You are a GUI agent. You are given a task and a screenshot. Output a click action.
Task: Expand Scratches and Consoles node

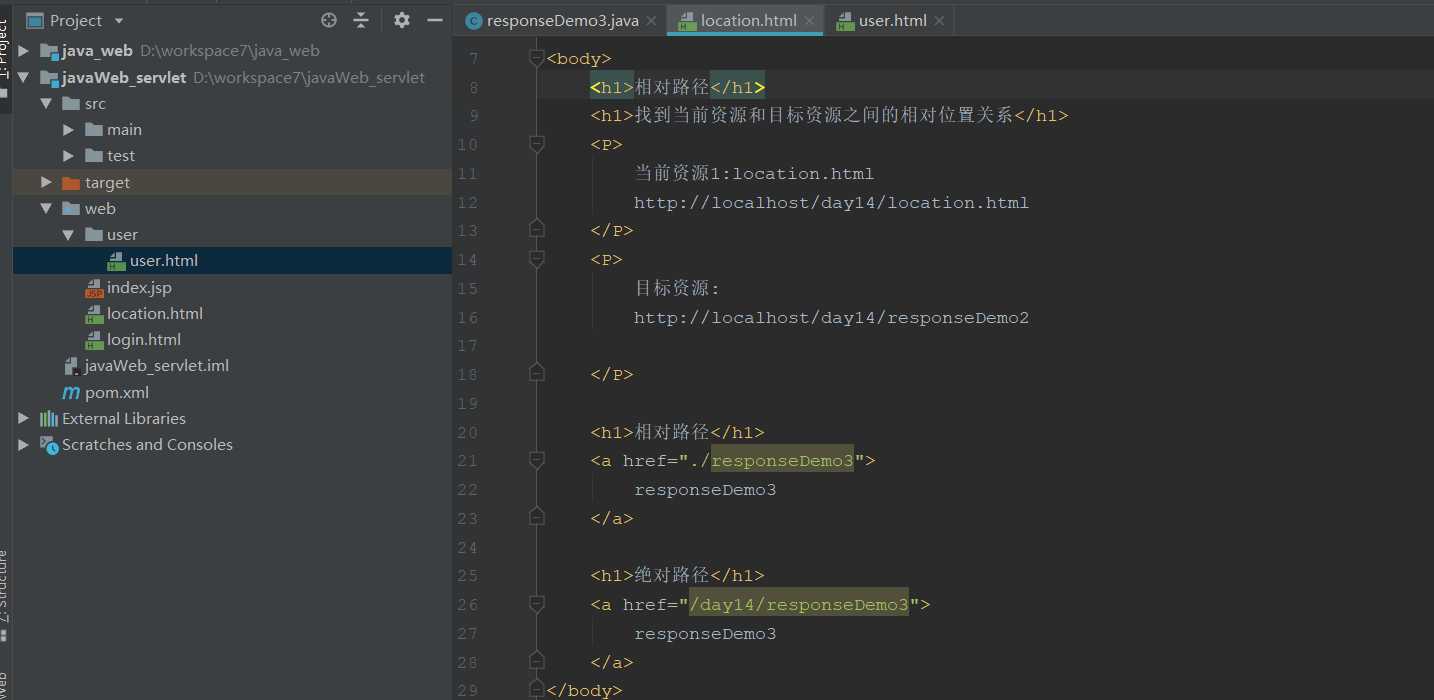23,444
